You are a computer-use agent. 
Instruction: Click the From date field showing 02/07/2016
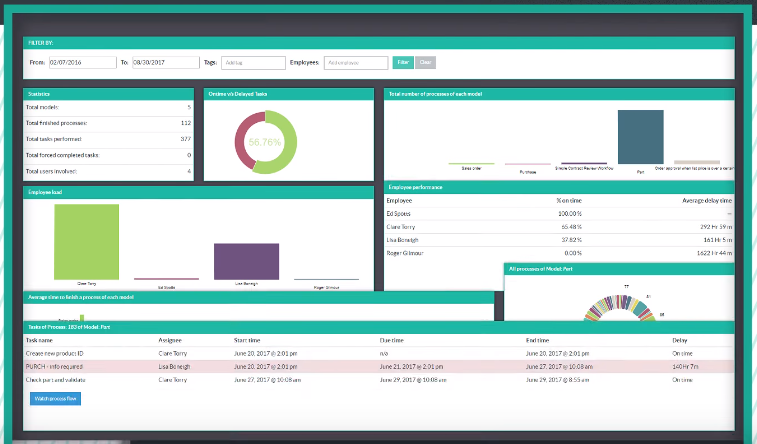[83, 62]
